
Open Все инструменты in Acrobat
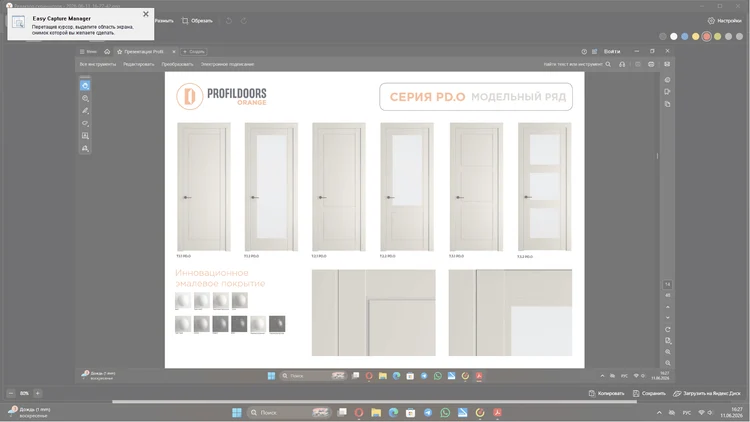click(x=98, y=64)
